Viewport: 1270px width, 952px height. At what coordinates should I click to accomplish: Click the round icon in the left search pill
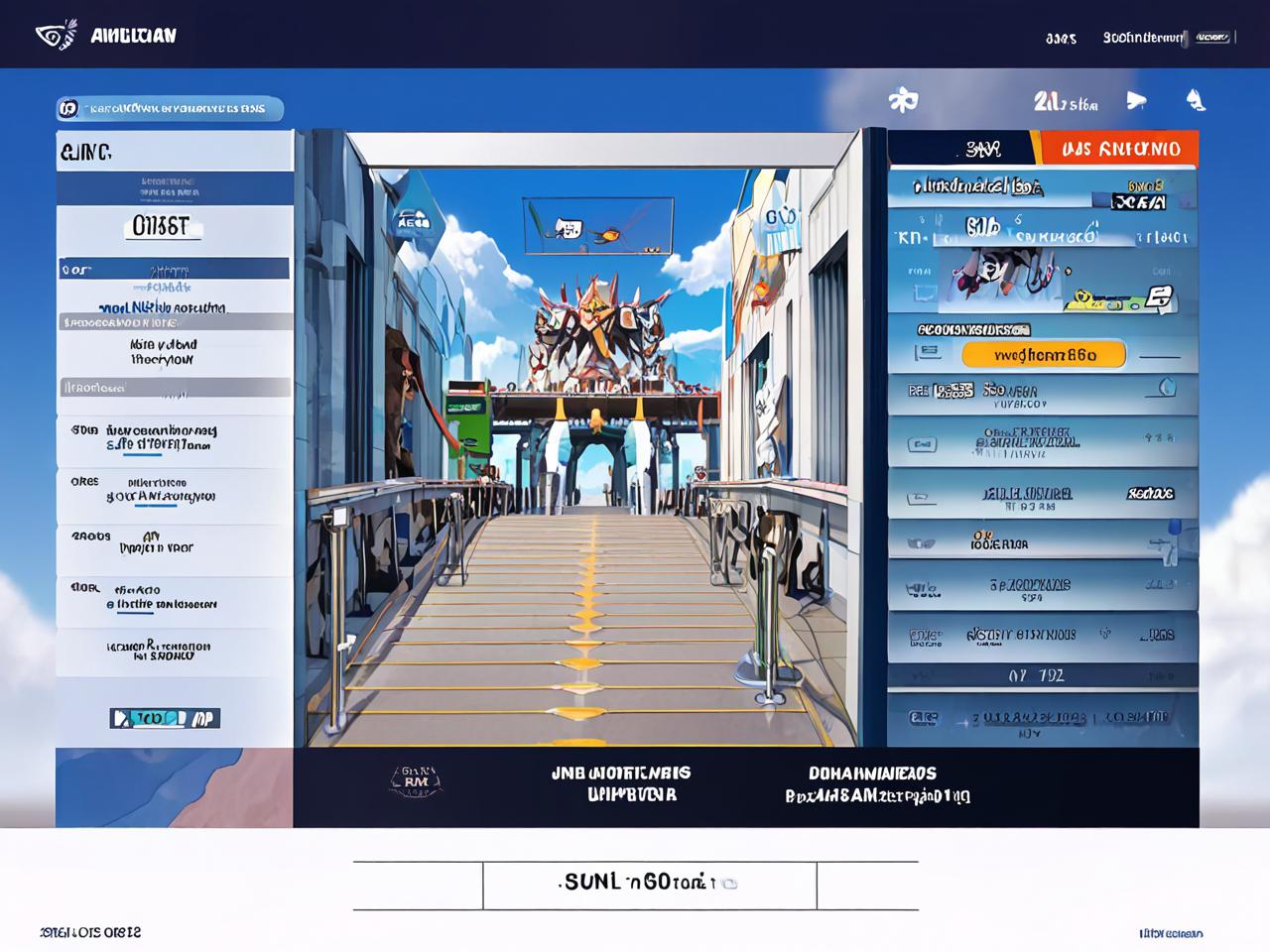point(68,108)
